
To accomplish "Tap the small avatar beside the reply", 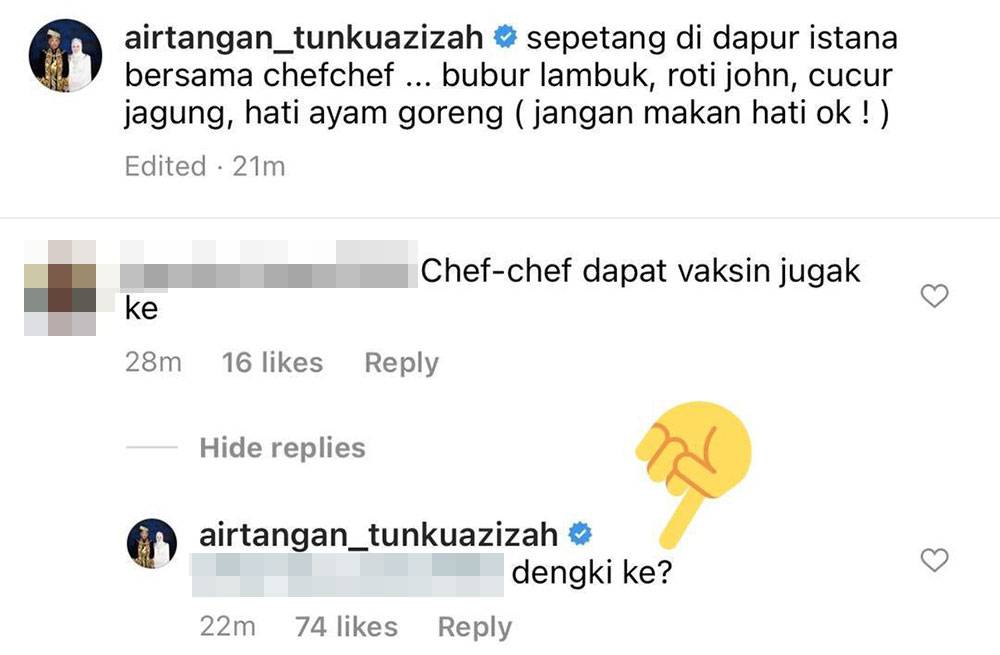I will (152, 543).
